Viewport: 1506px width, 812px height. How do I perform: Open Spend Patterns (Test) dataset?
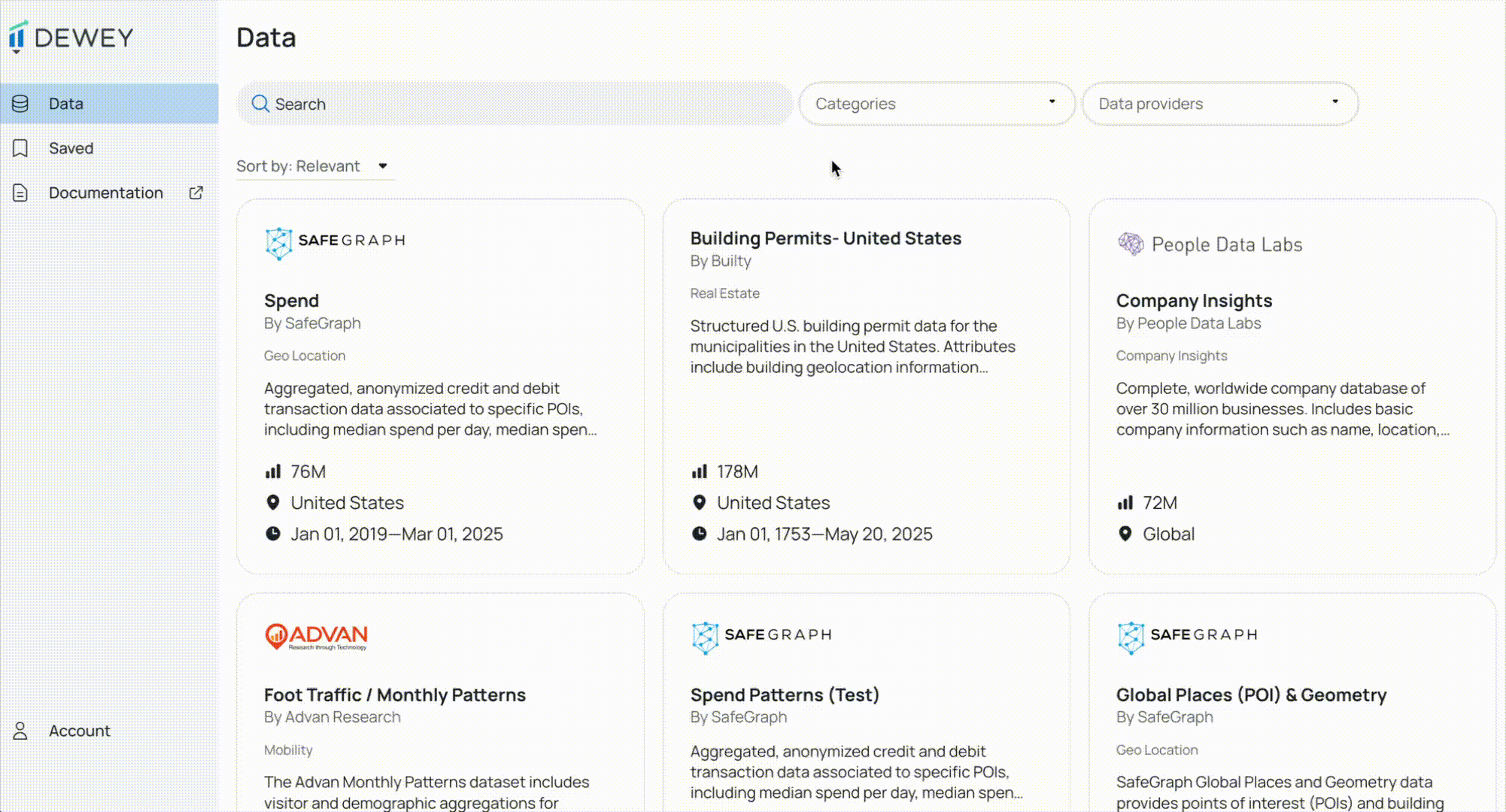coord(785,695)
